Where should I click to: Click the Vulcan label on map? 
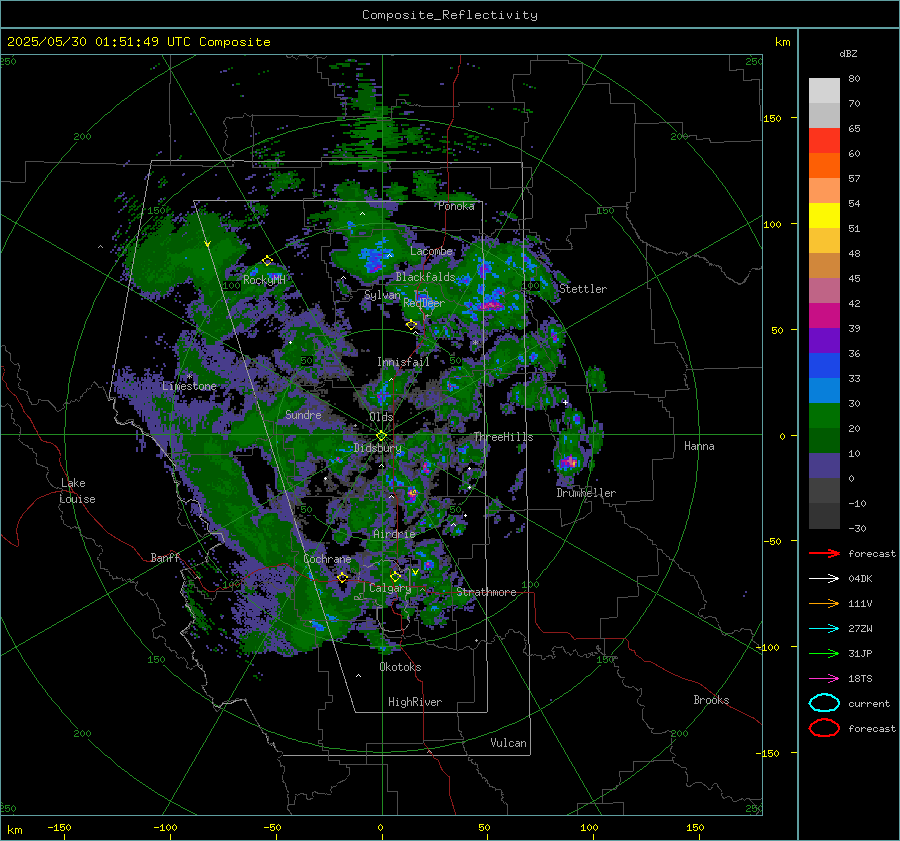[x=508, y=743]
